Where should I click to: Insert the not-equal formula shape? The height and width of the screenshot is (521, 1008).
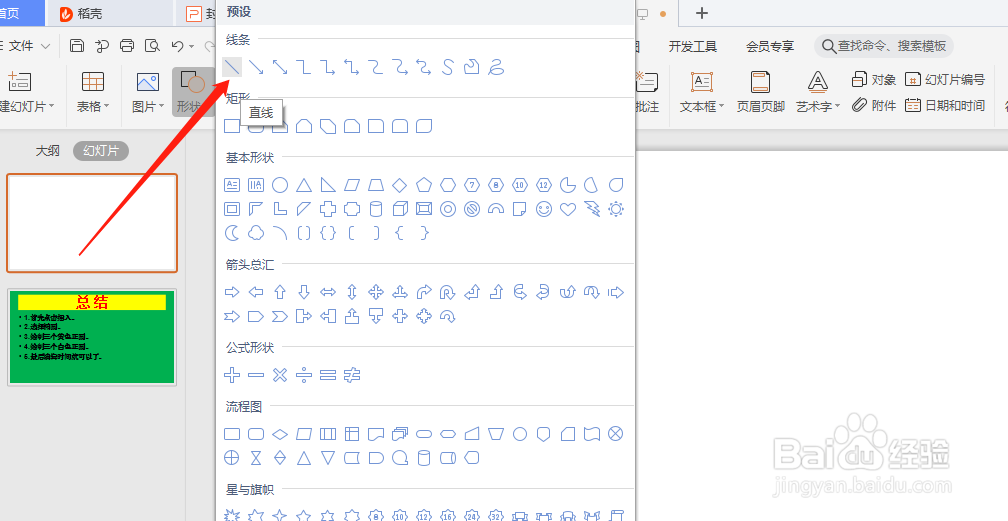tap(352, 375)
